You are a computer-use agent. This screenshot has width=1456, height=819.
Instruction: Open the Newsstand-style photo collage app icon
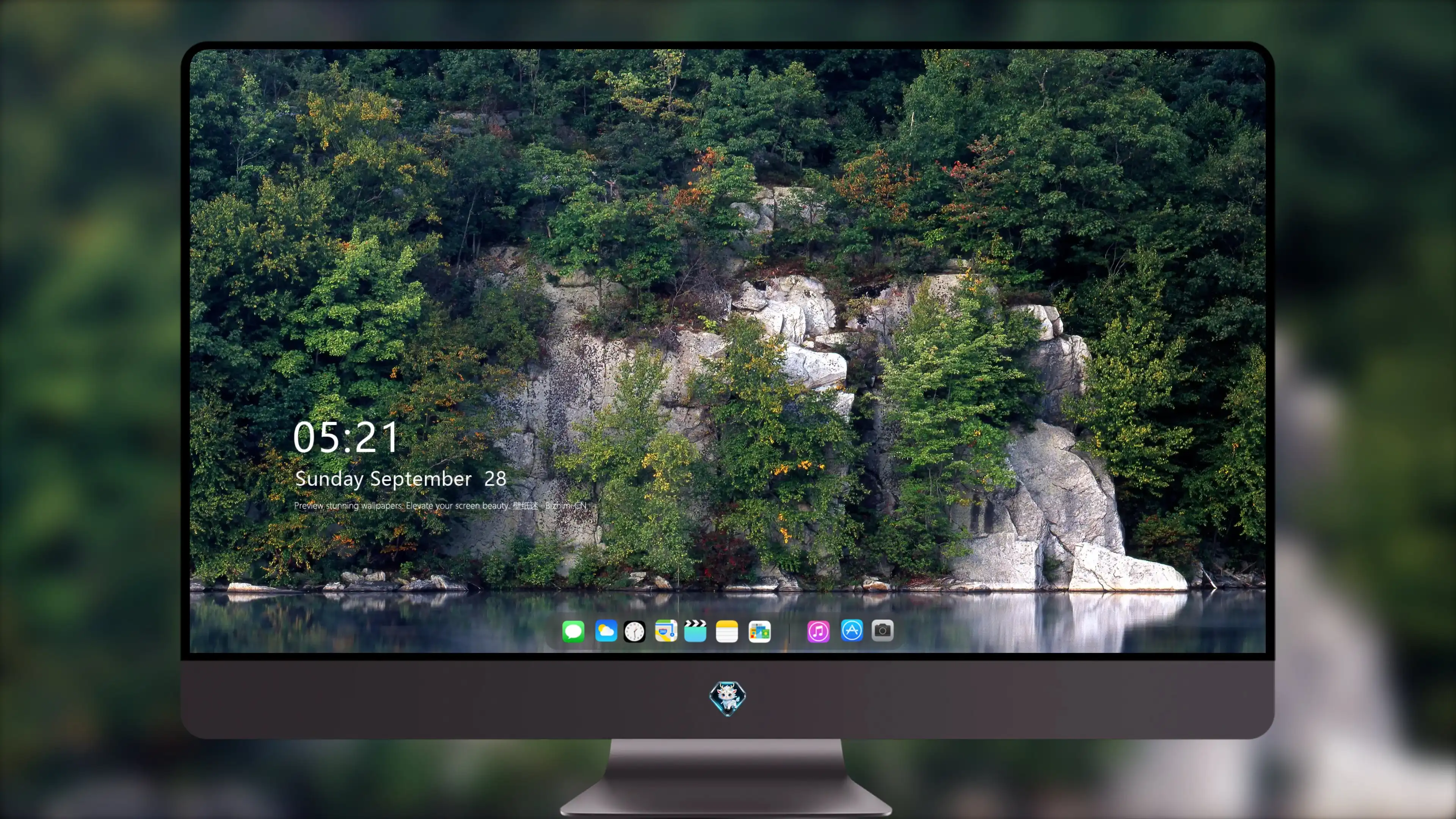tap(759, 631)
